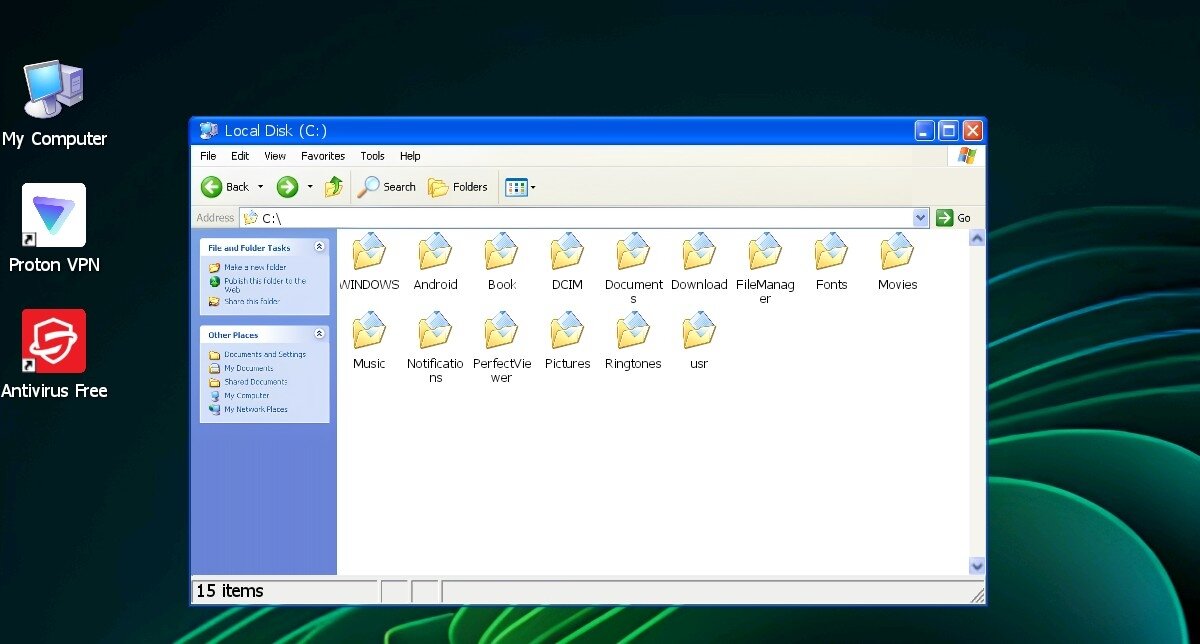
Task: Open the Views dropdown button
Action: 520,187
